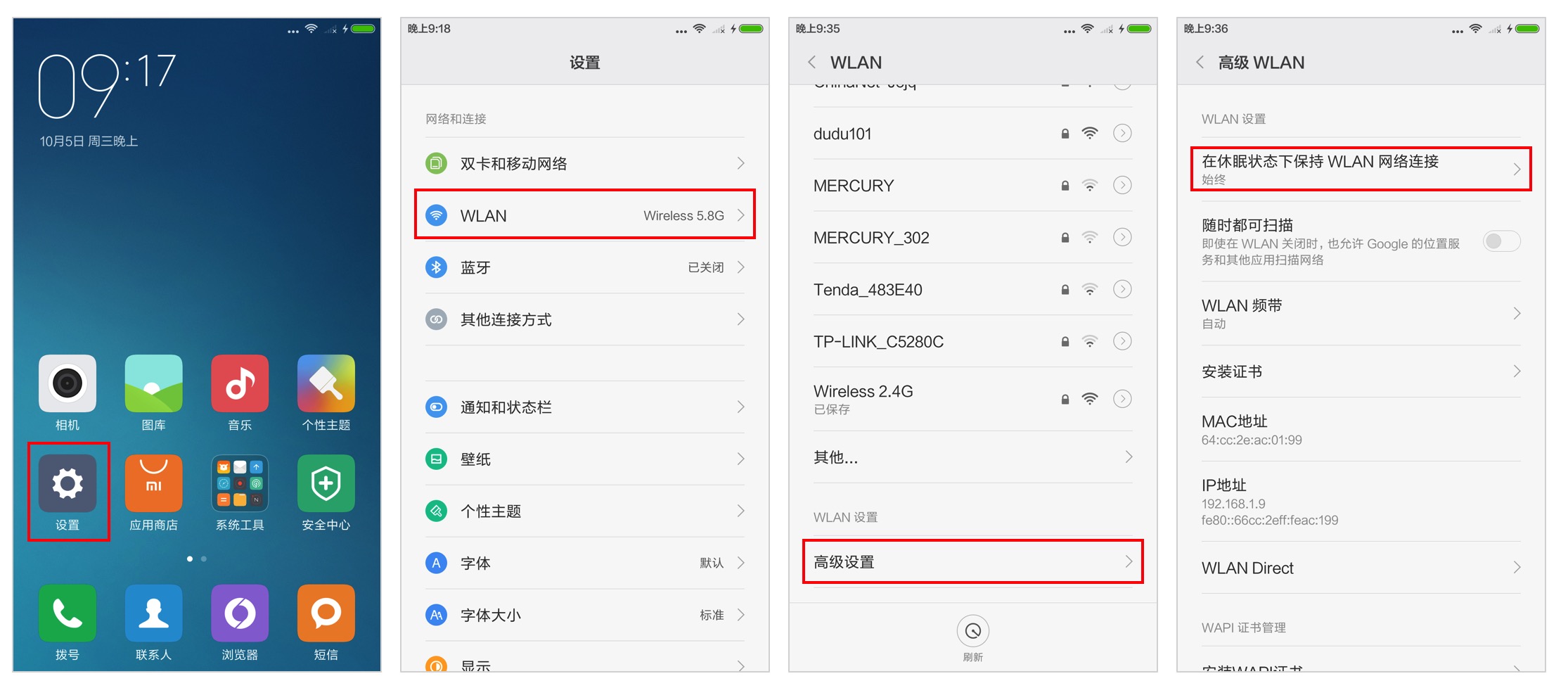
Task: Open 在休眠状态下保持 WLAN 网络连接 option
Action: pyautogui.click(x=1361, y=169)
